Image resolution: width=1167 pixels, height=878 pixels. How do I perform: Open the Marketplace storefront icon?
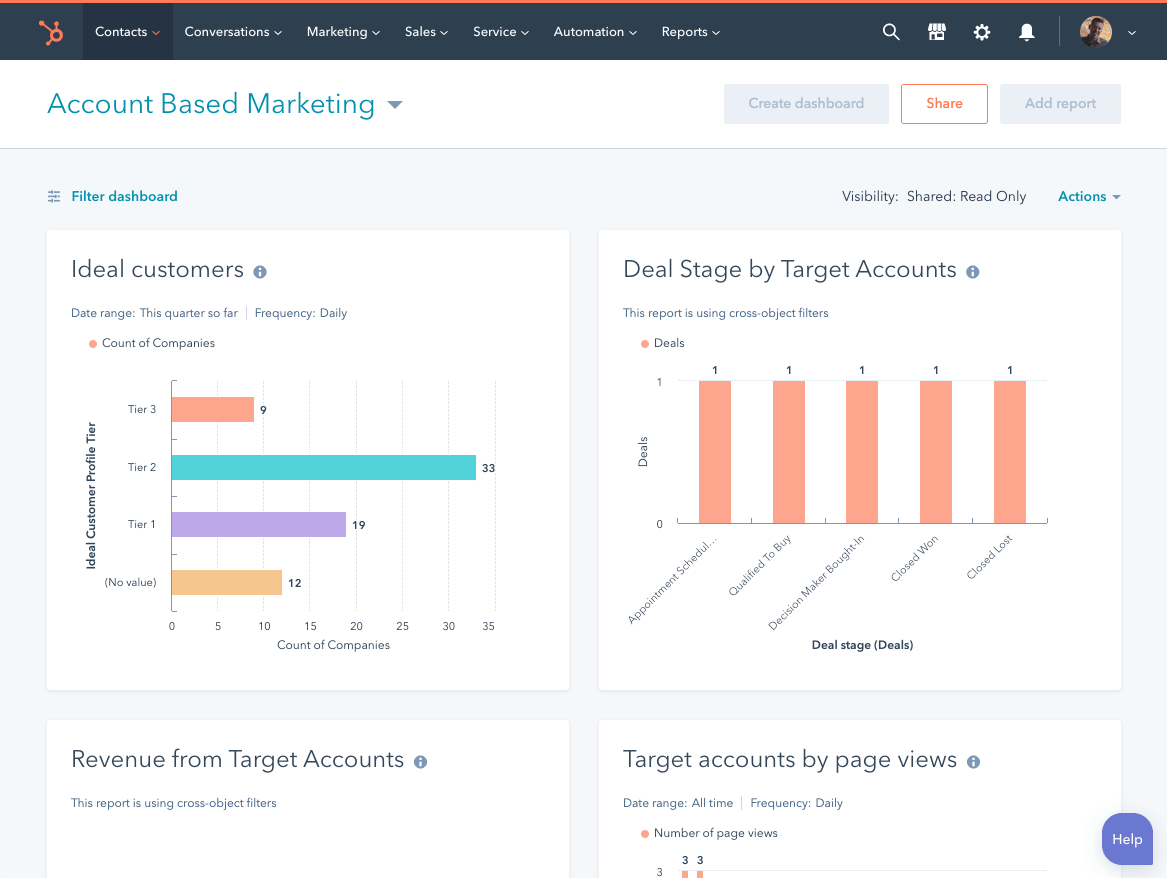click(x=937, y=32)
